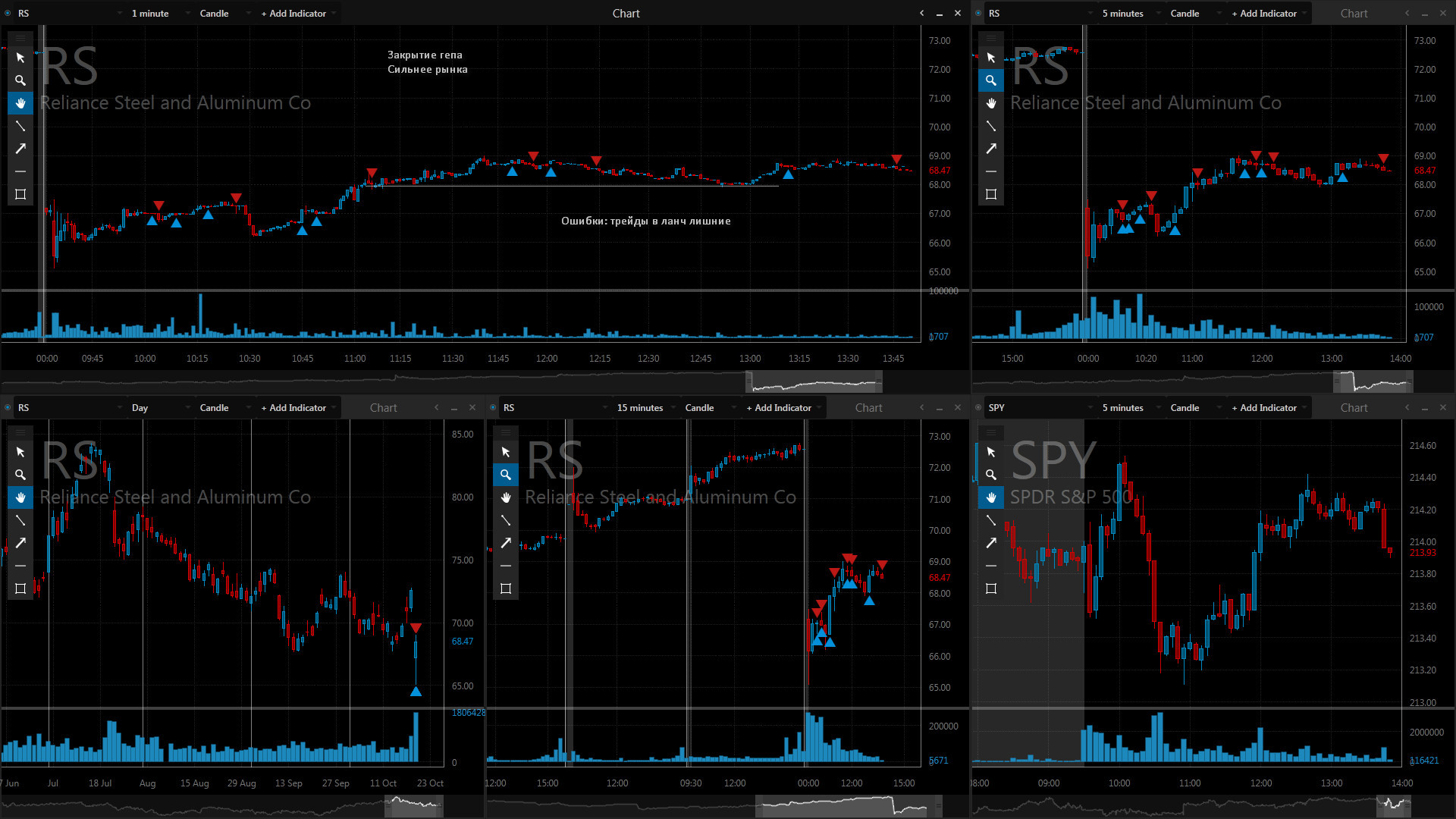1456x819 pixels.
Task: Open 5 minutes timeframe dropdown in top-right RS chart
Action: pos(1131,13)
